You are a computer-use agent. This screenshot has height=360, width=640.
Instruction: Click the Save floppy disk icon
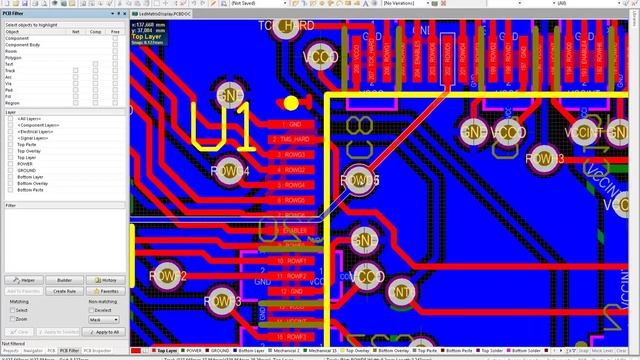25,3
